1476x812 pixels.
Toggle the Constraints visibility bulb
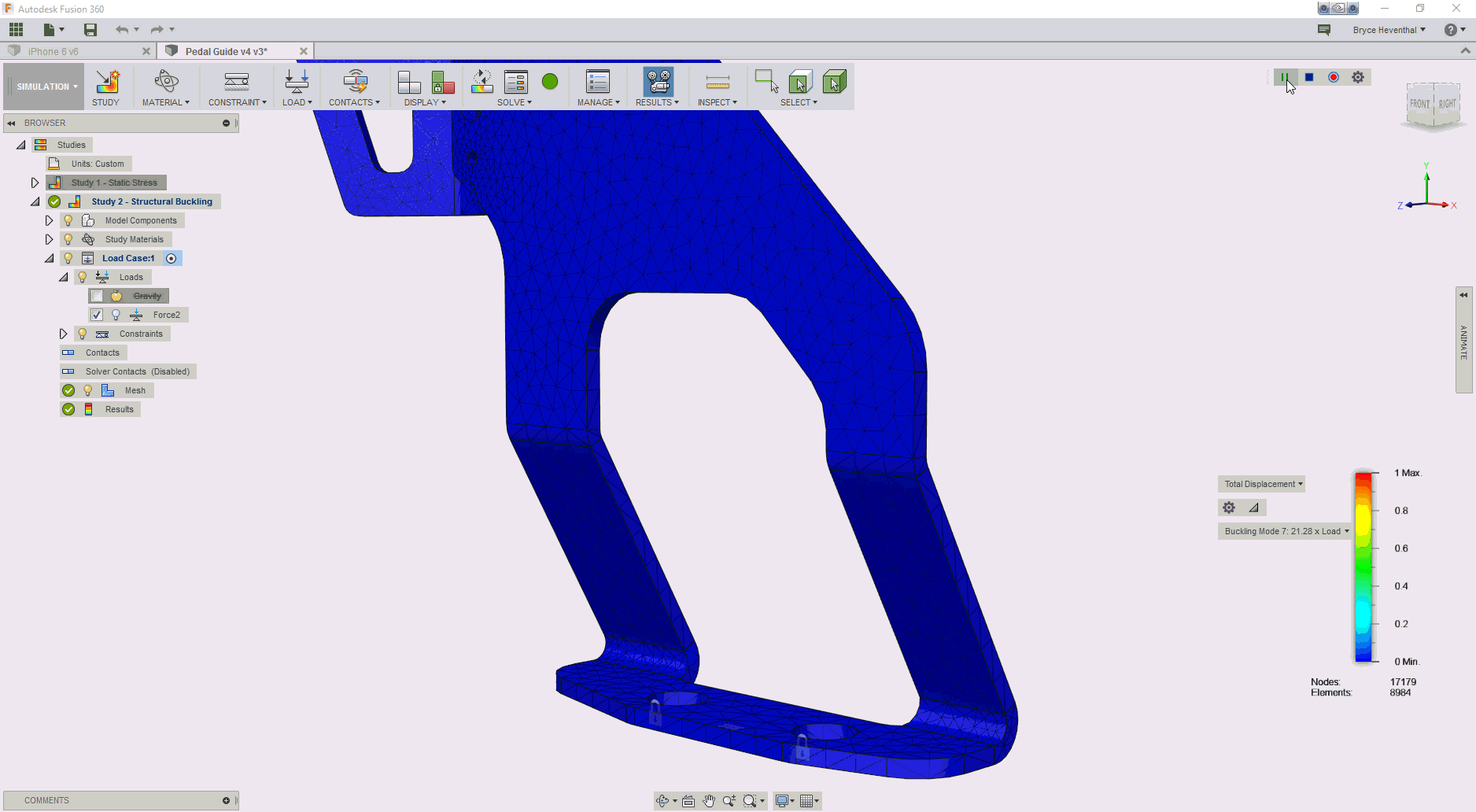(x=83, y=334)
